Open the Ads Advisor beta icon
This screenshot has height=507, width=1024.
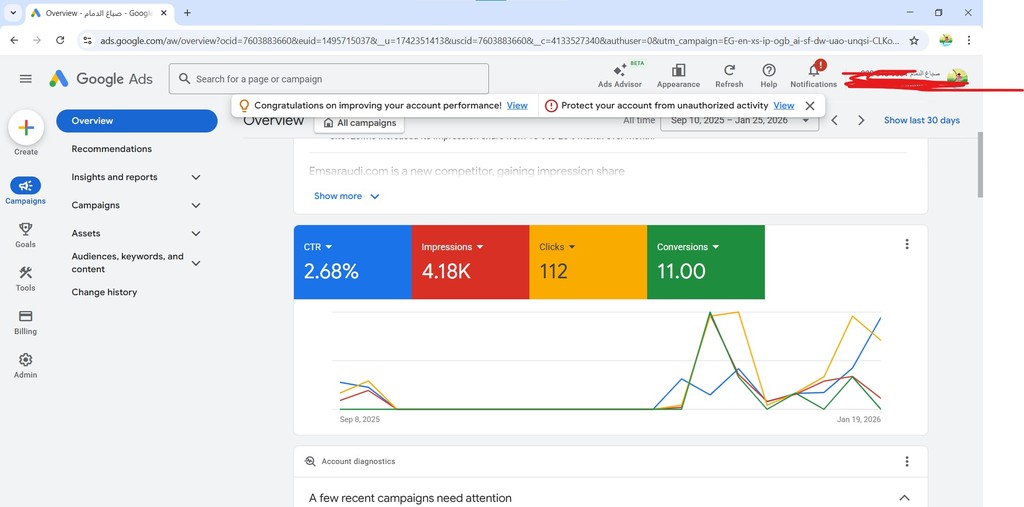tap(619, 71)
